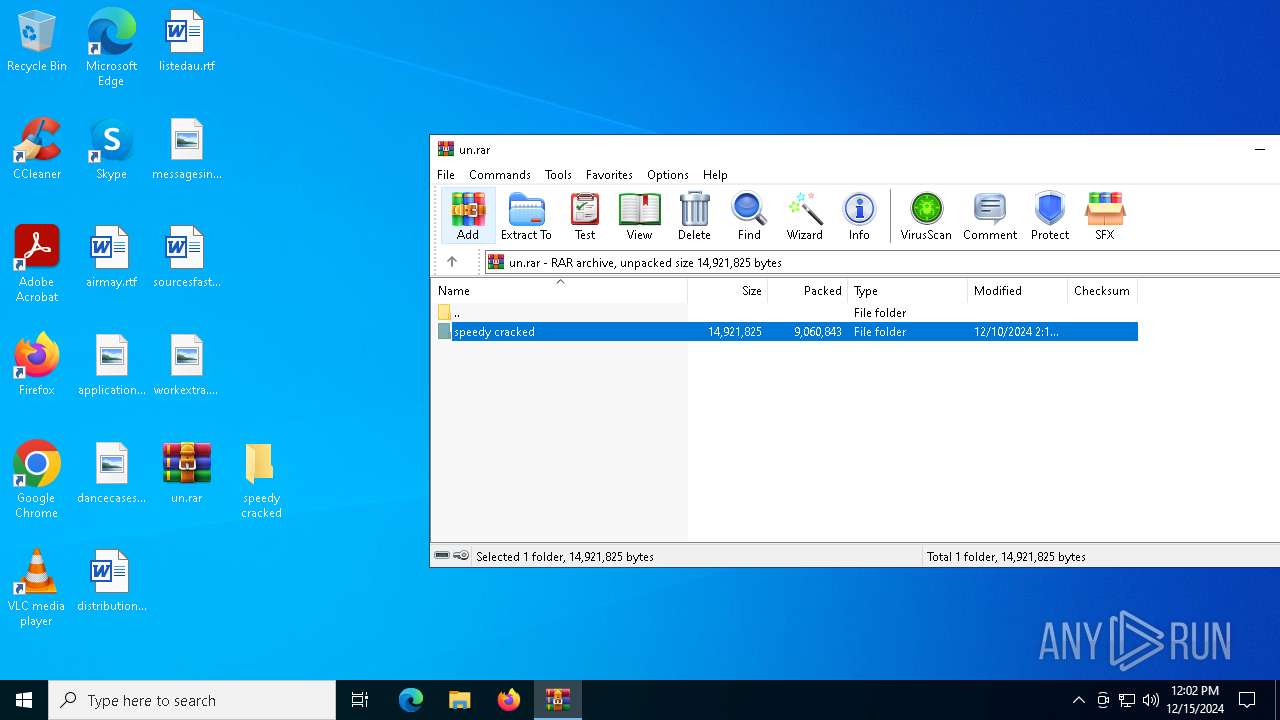Show hidden system tray icons

point(1078,700)
